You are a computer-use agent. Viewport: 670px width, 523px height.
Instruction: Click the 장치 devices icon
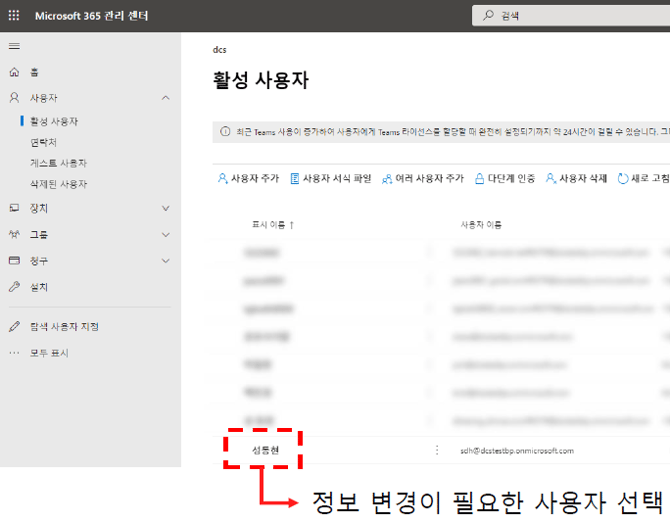14,208
